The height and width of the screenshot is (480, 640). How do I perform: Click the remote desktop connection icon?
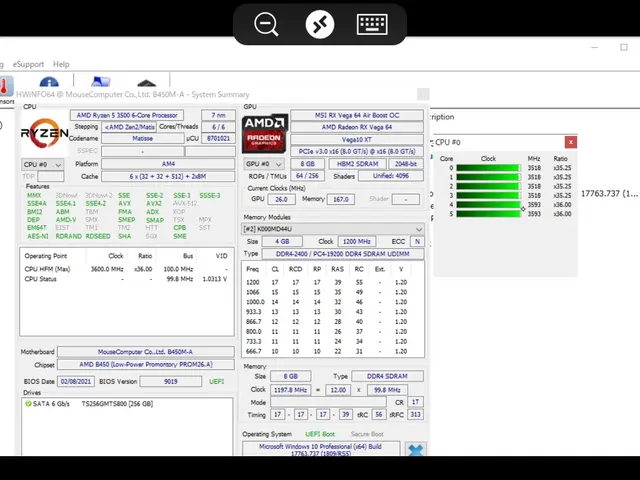319,24
